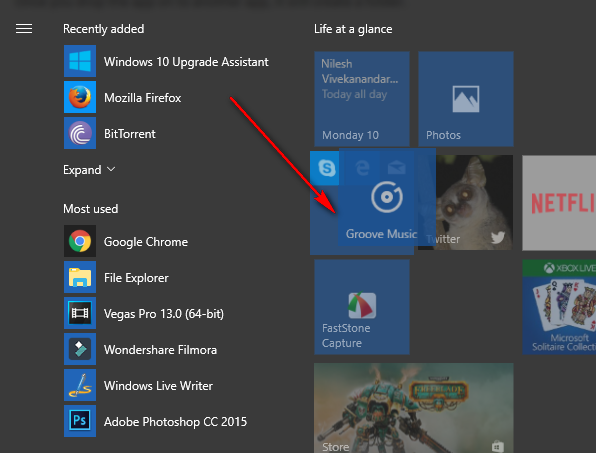Click the Vegas Pro film icon
The image size is (596, 453).
[80, 314]
